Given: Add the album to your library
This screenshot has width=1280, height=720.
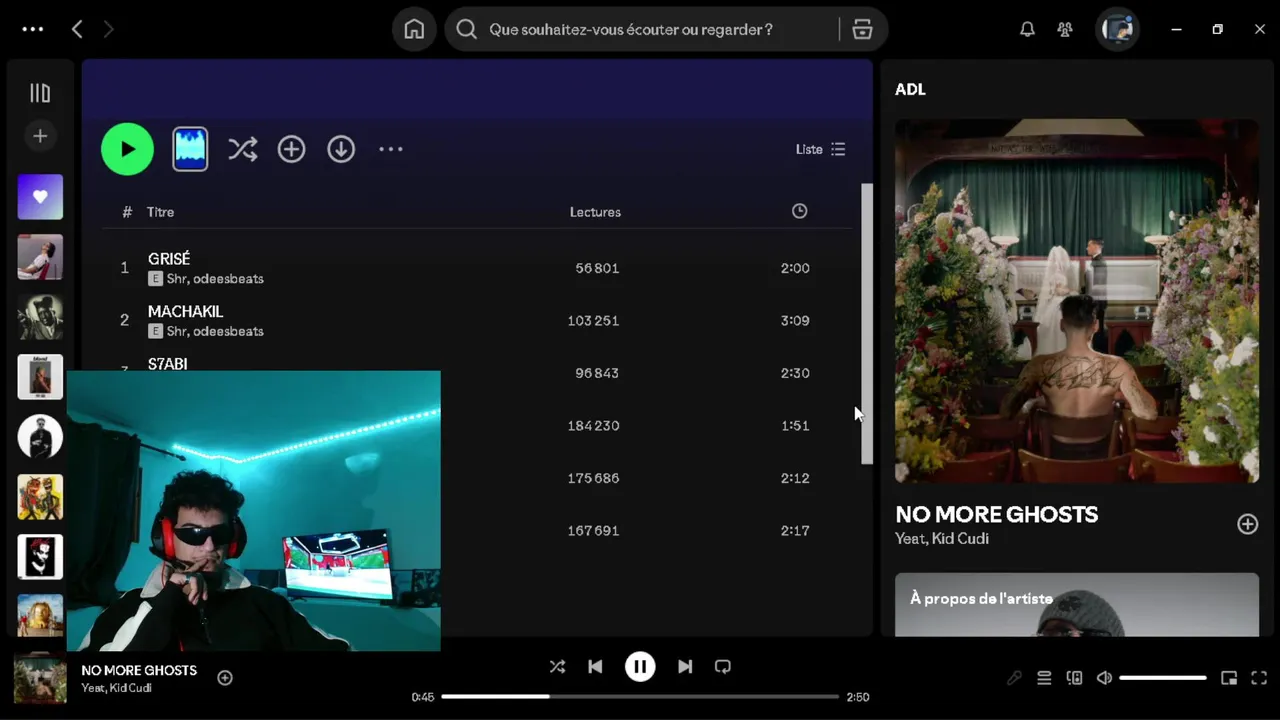Looking at the screenshot, I should pos(291,149).
